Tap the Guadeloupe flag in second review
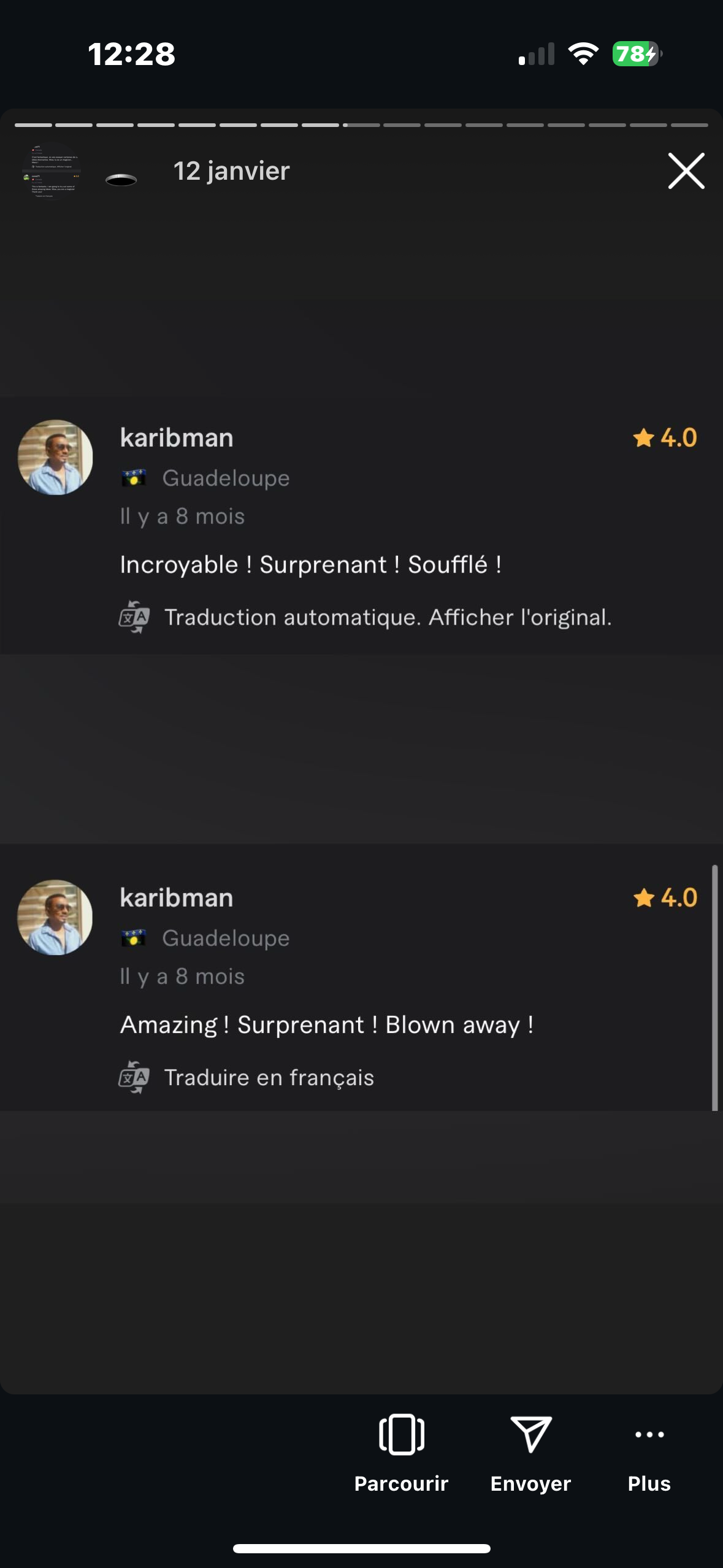 point(134,938)
